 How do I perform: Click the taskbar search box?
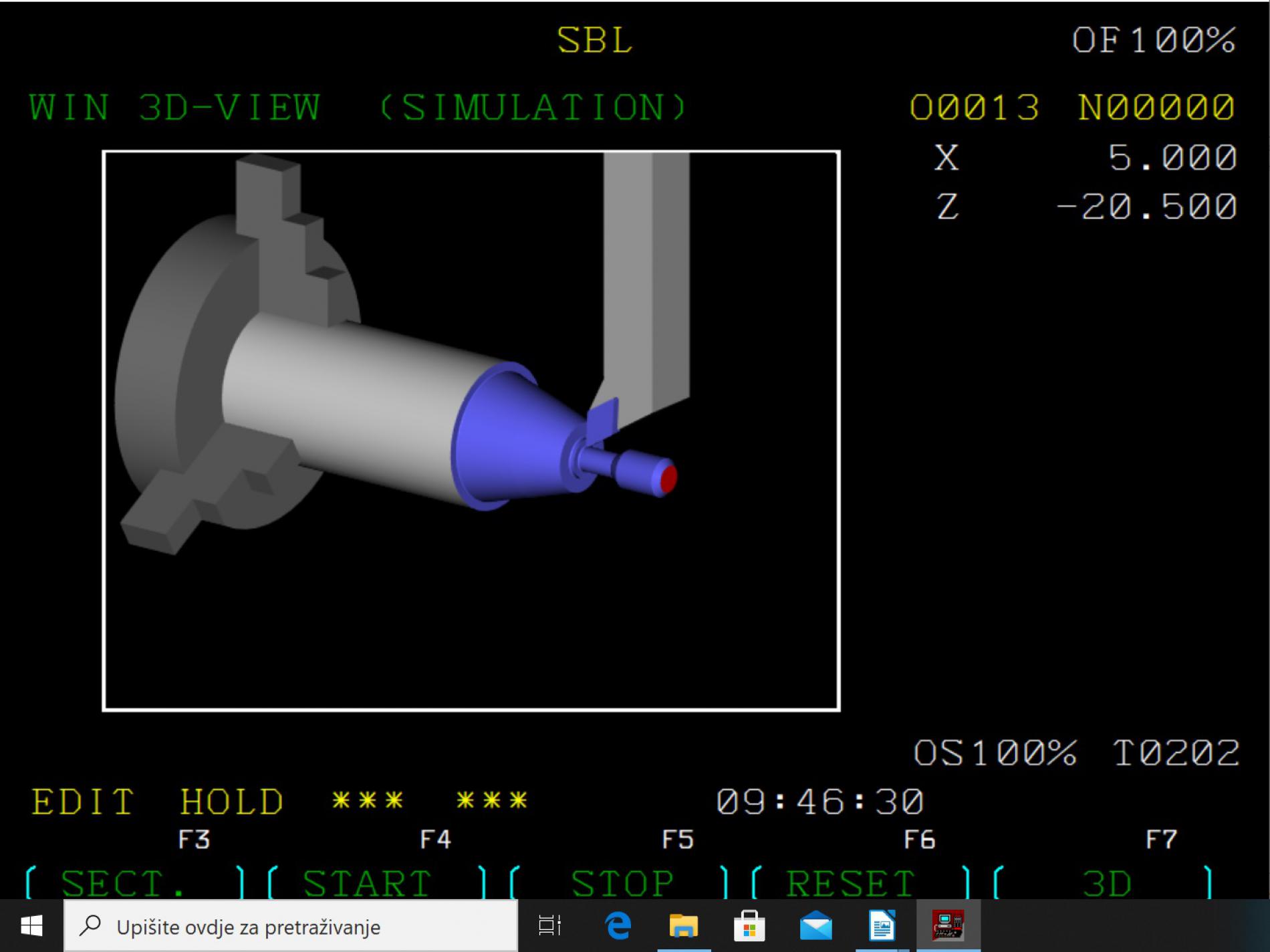point(291,927)
